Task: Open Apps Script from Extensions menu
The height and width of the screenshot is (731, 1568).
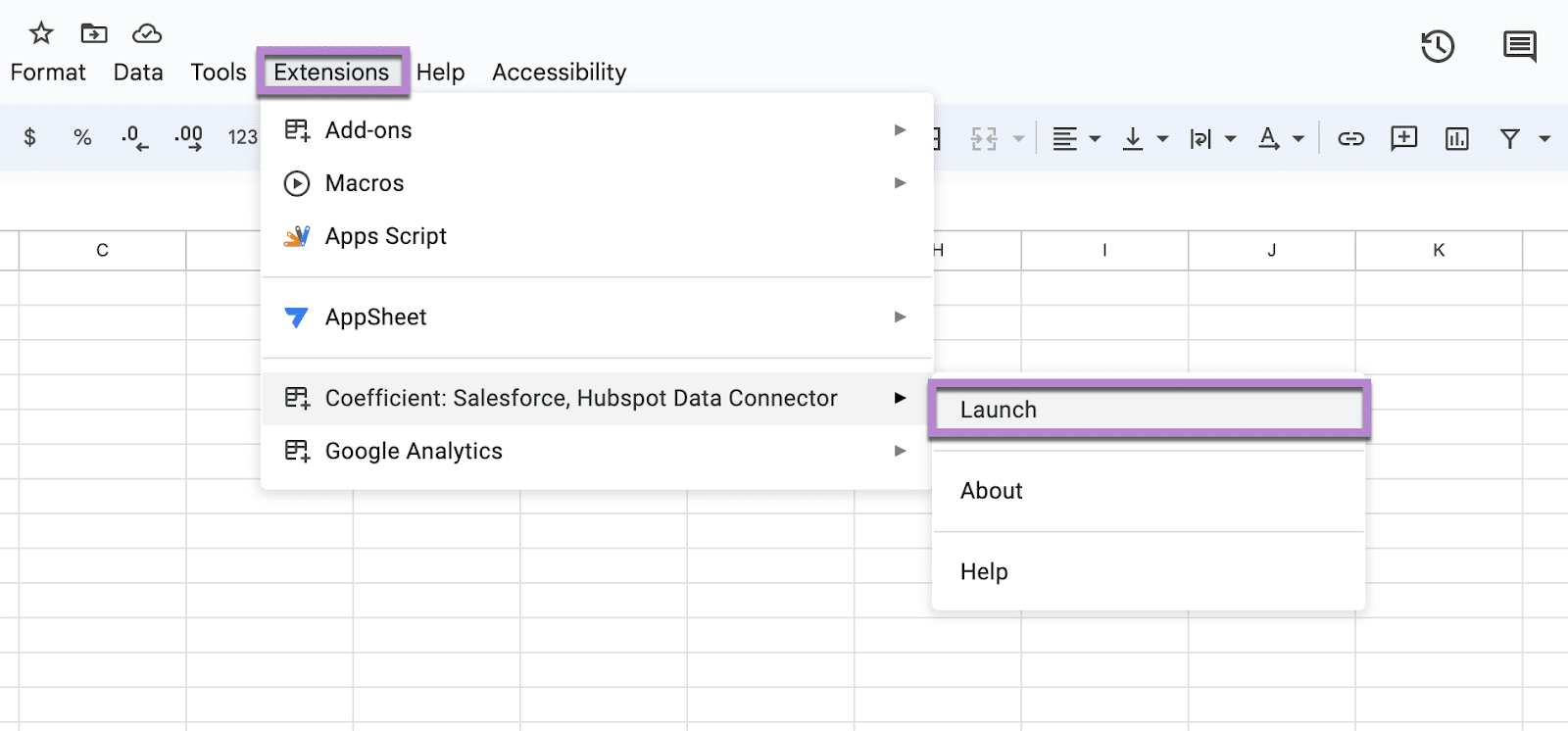Action: (386, 236)
